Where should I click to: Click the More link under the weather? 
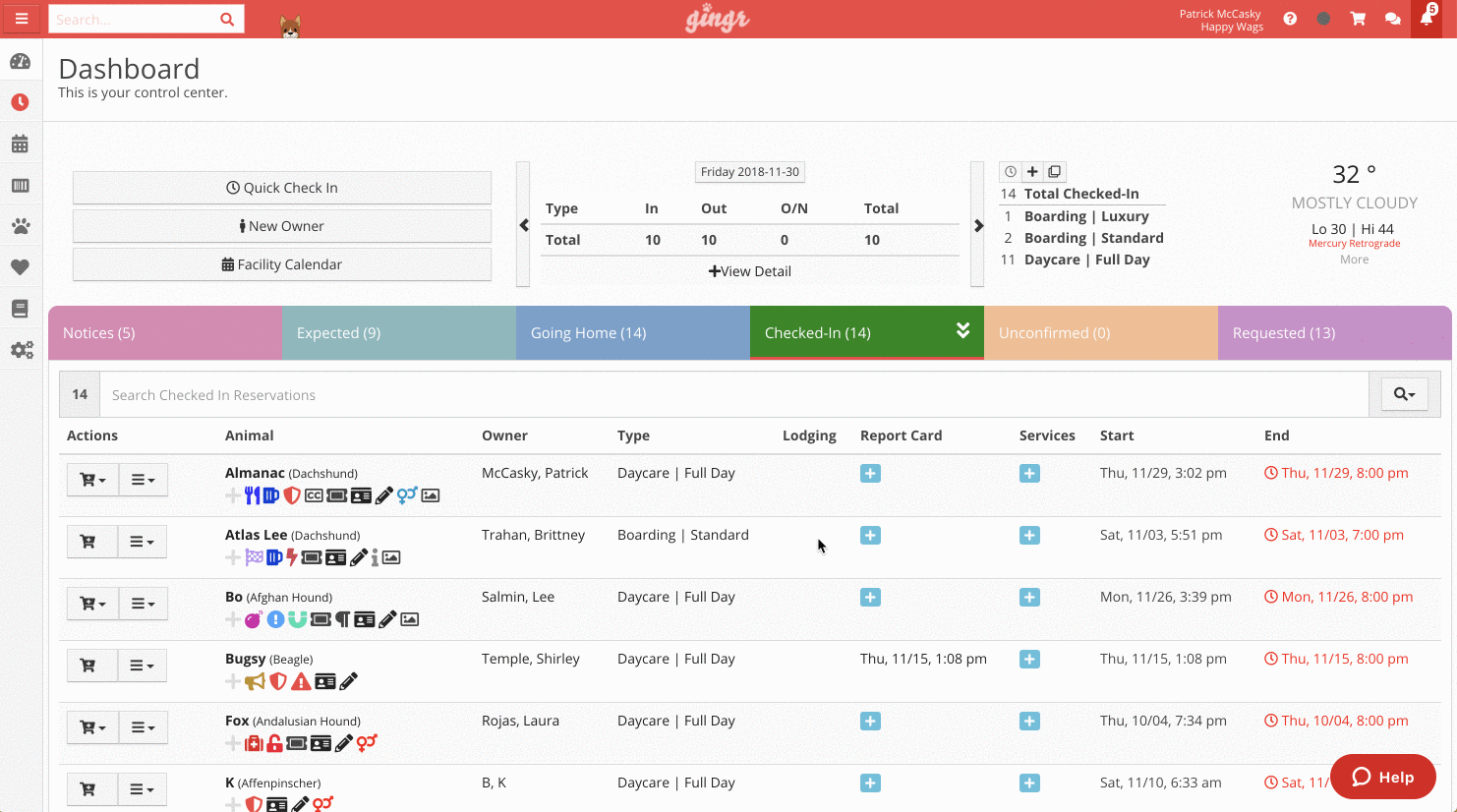(x=1354, y=259)
